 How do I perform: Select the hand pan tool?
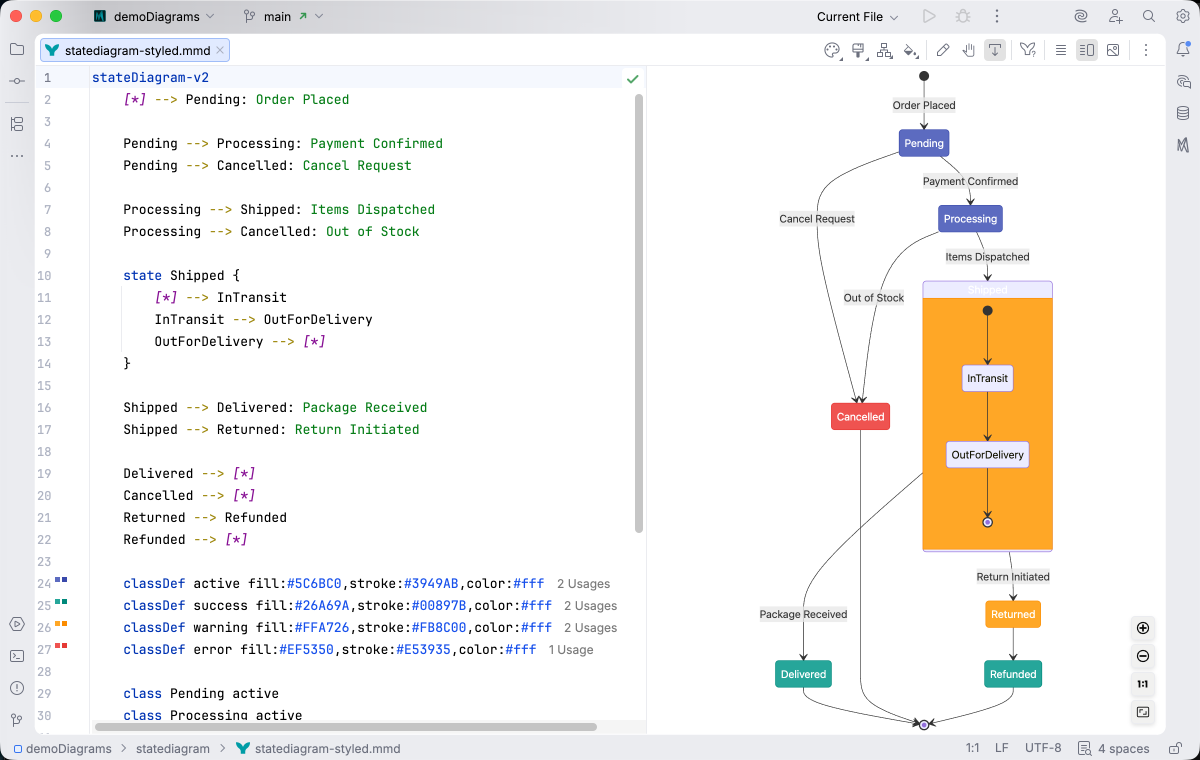click(969, 50)
